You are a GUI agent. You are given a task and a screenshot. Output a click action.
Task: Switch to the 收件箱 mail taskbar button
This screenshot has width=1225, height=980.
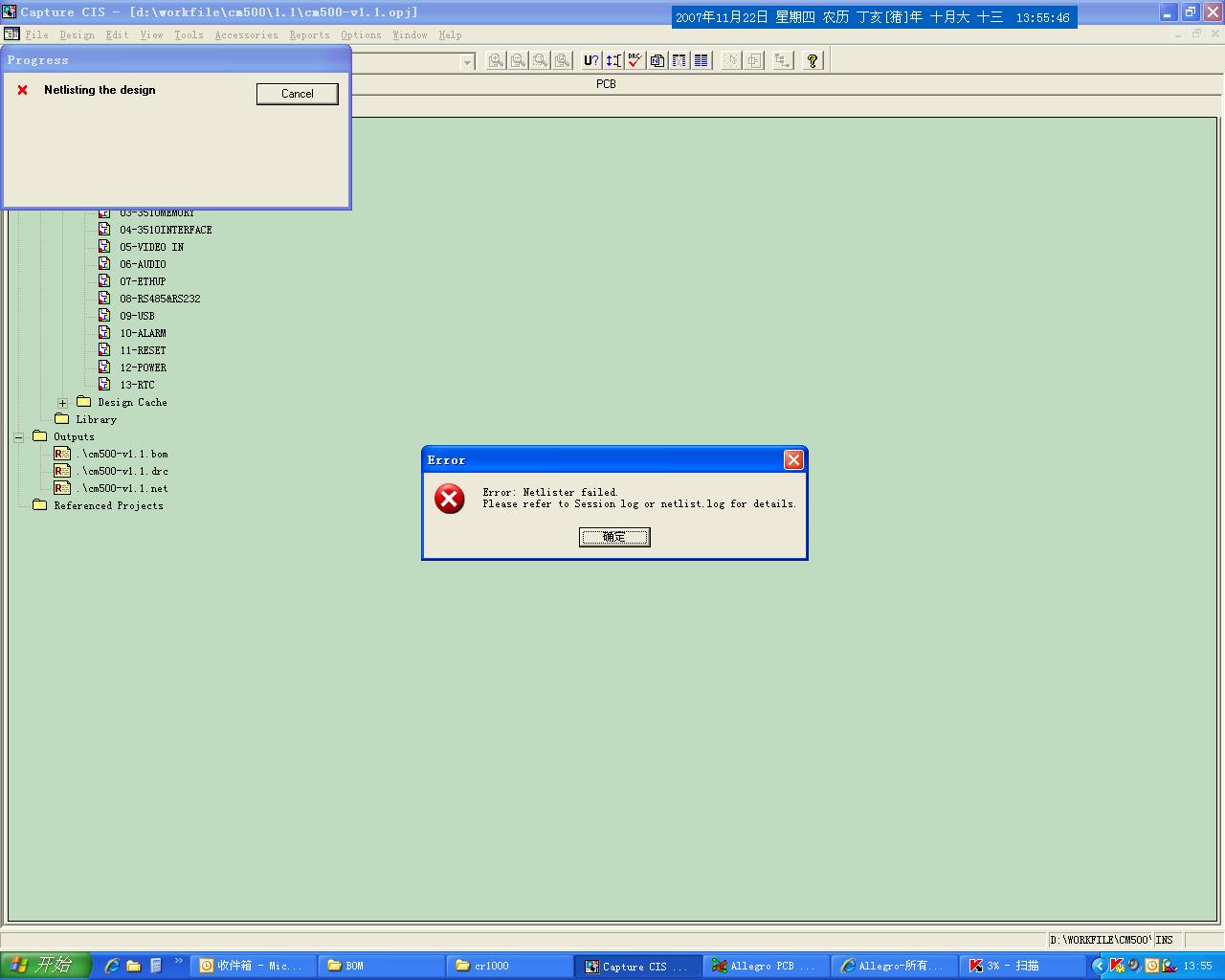[254, 966]
